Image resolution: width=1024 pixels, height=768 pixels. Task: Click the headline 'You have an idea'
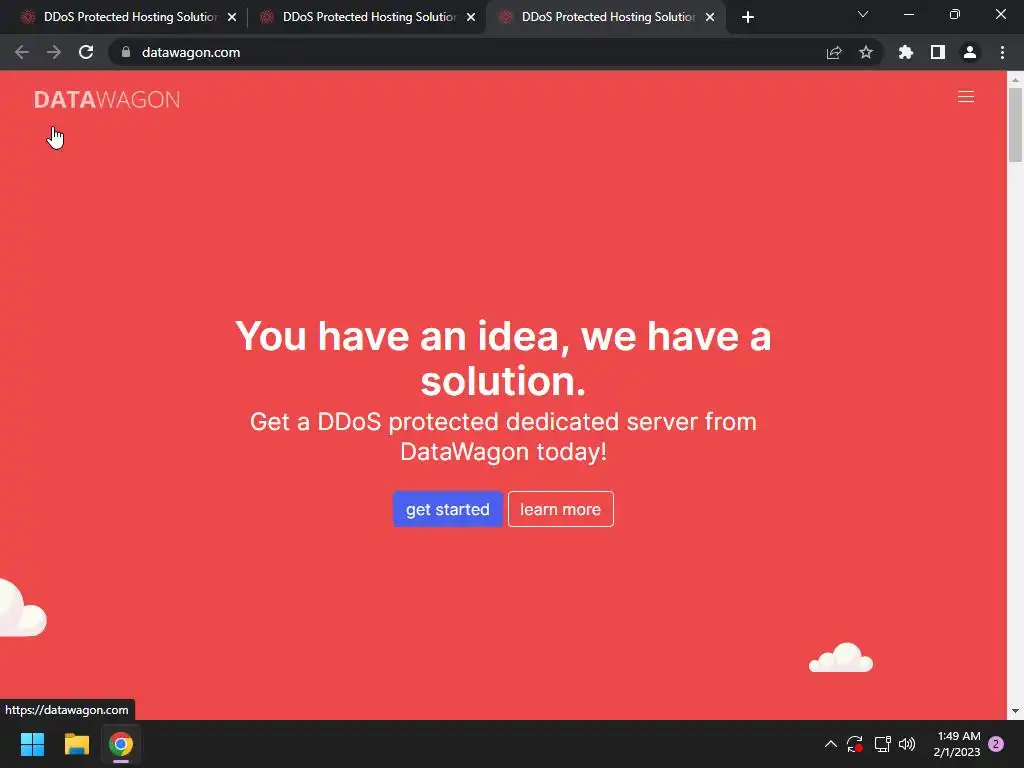pos(503,358)
